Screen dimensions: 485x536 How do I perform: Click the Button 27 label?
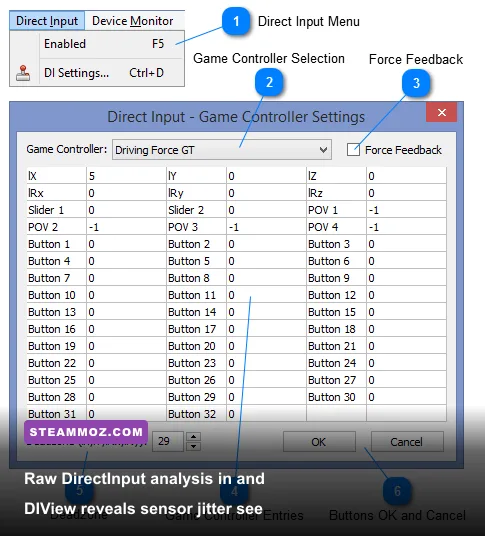(x=336, y=380)
